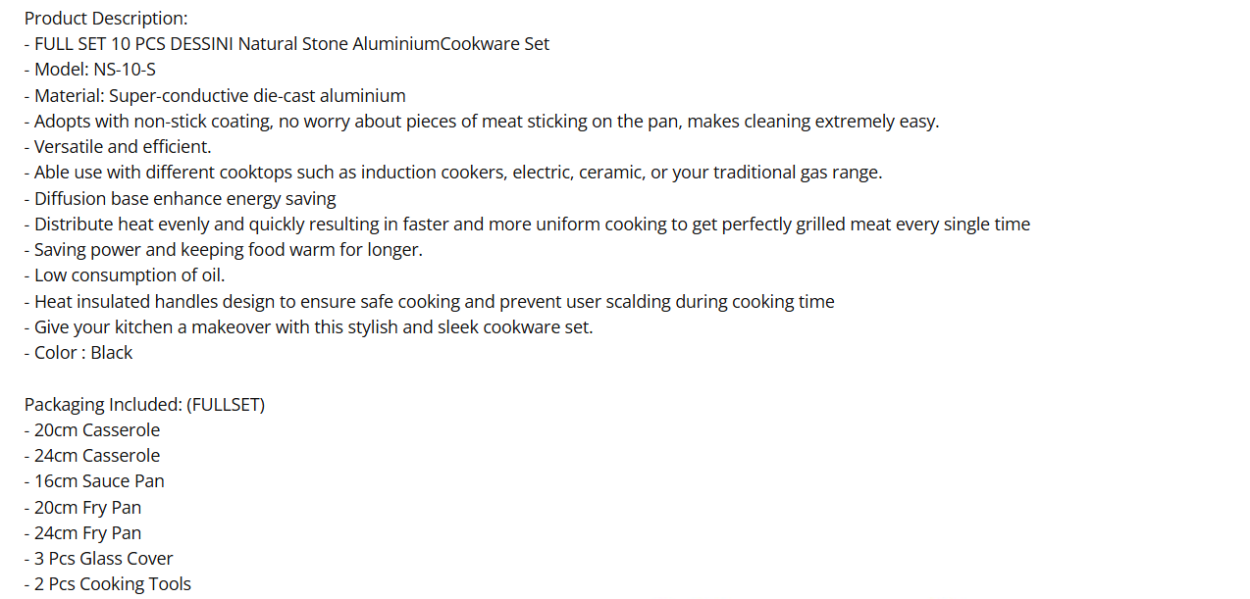This screenshot has height=599, width=1250.
Task: Click the non-stick coating description line
Action: pyautogui.click(x=482, y=121)
